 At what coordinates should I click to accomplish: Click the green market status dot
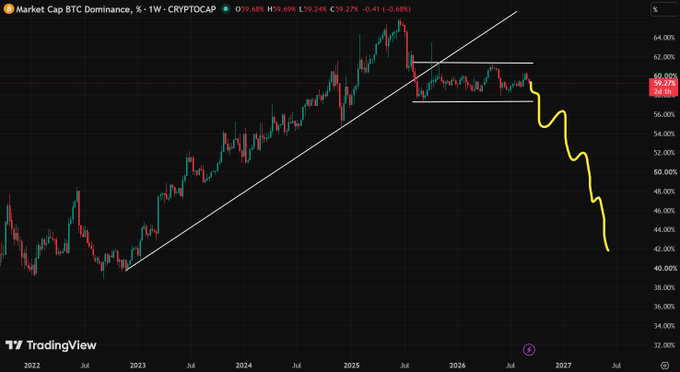pos(226,9)
